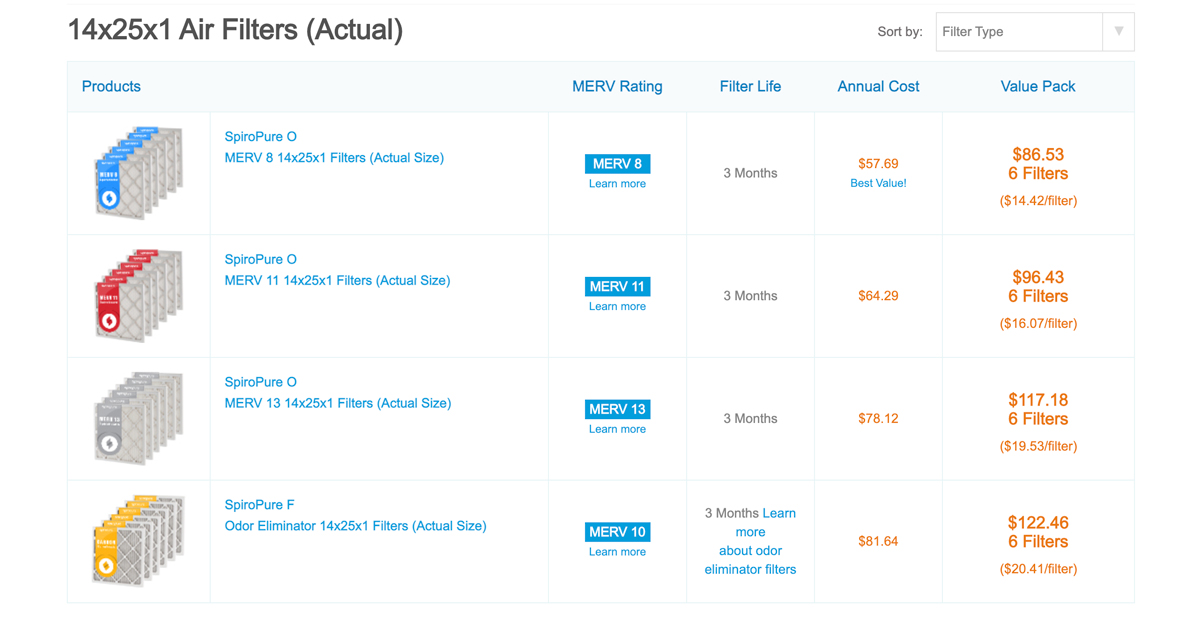Select the MERV 13 filter product image
1200x630 pixels.
coord(139,417)
